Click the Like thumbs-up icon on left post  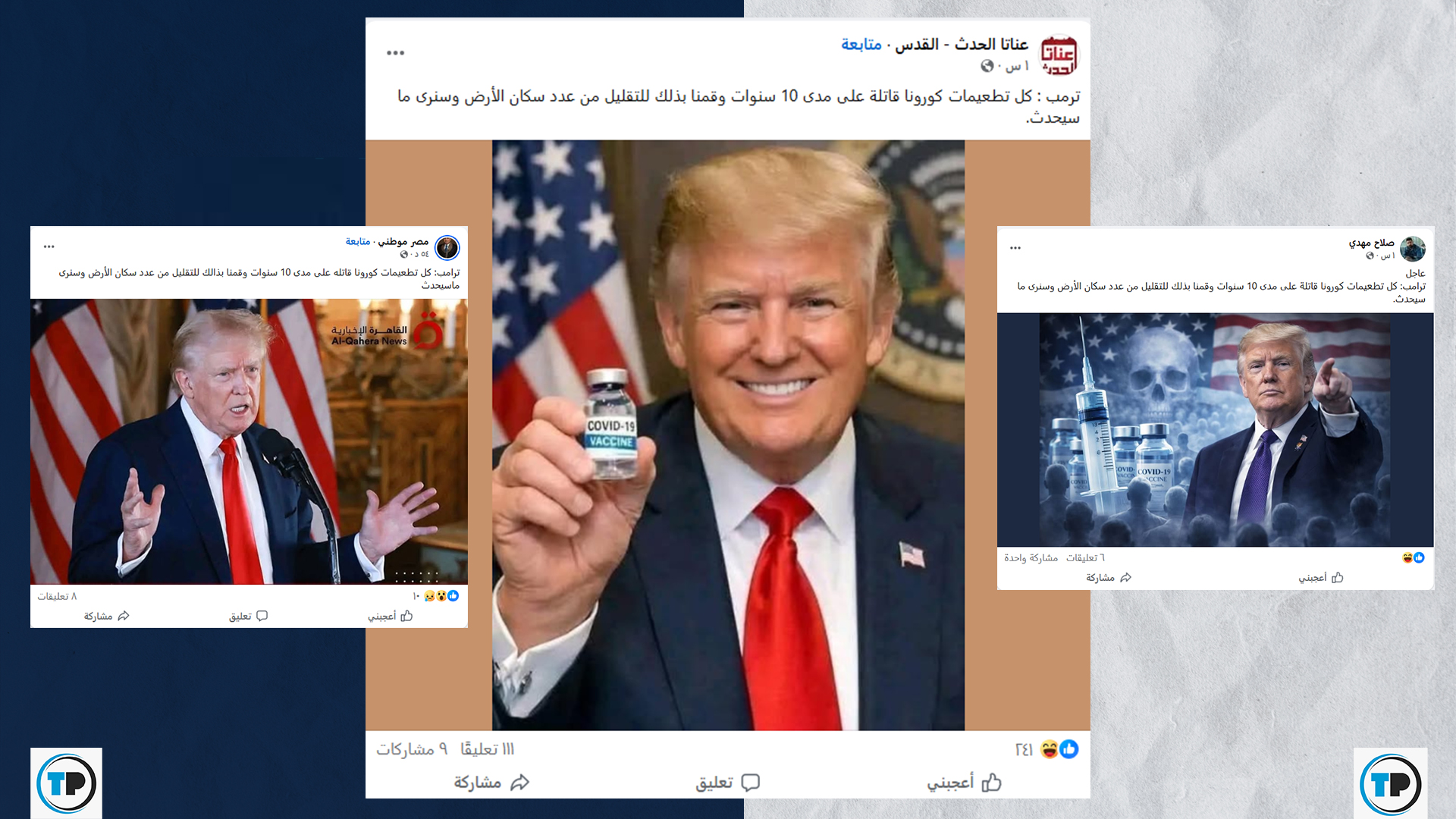coord(406,616)
